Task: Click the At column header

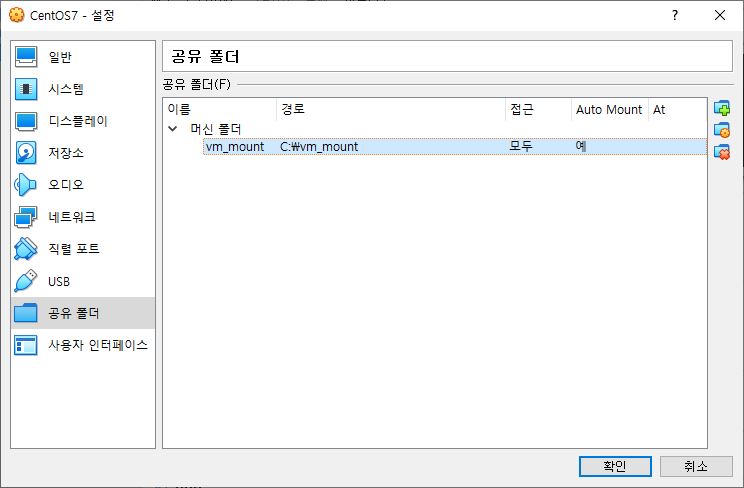Action: [678, 110]
